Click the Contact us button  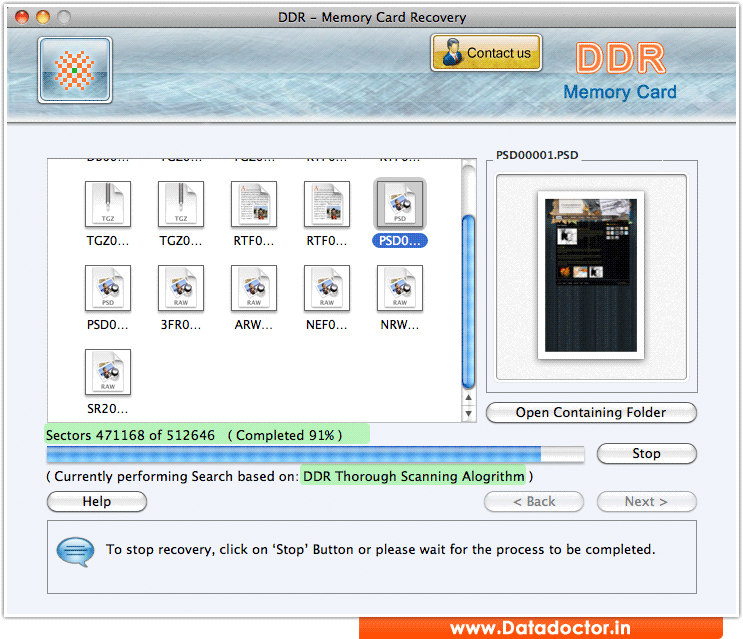(486, 53)
